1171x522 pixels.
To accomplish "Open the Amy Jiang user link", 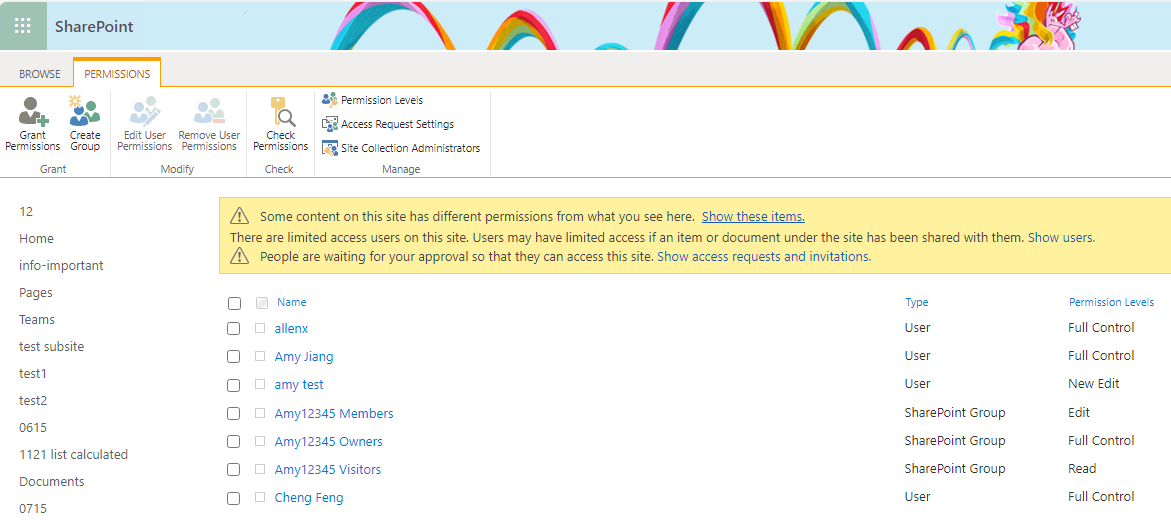I will coord(304,357).
